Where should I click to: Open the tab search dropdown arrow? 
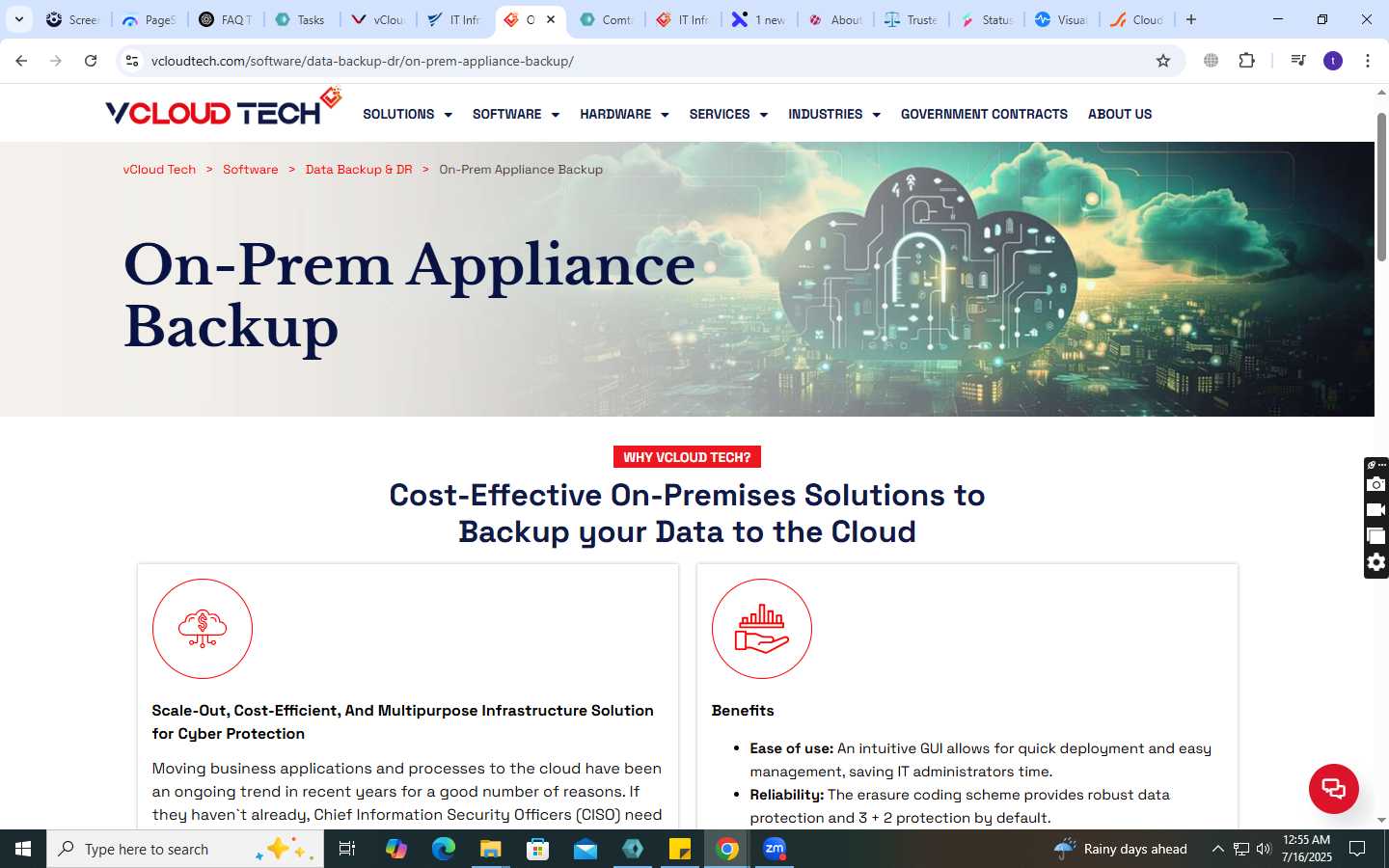(x=18, y=19)
